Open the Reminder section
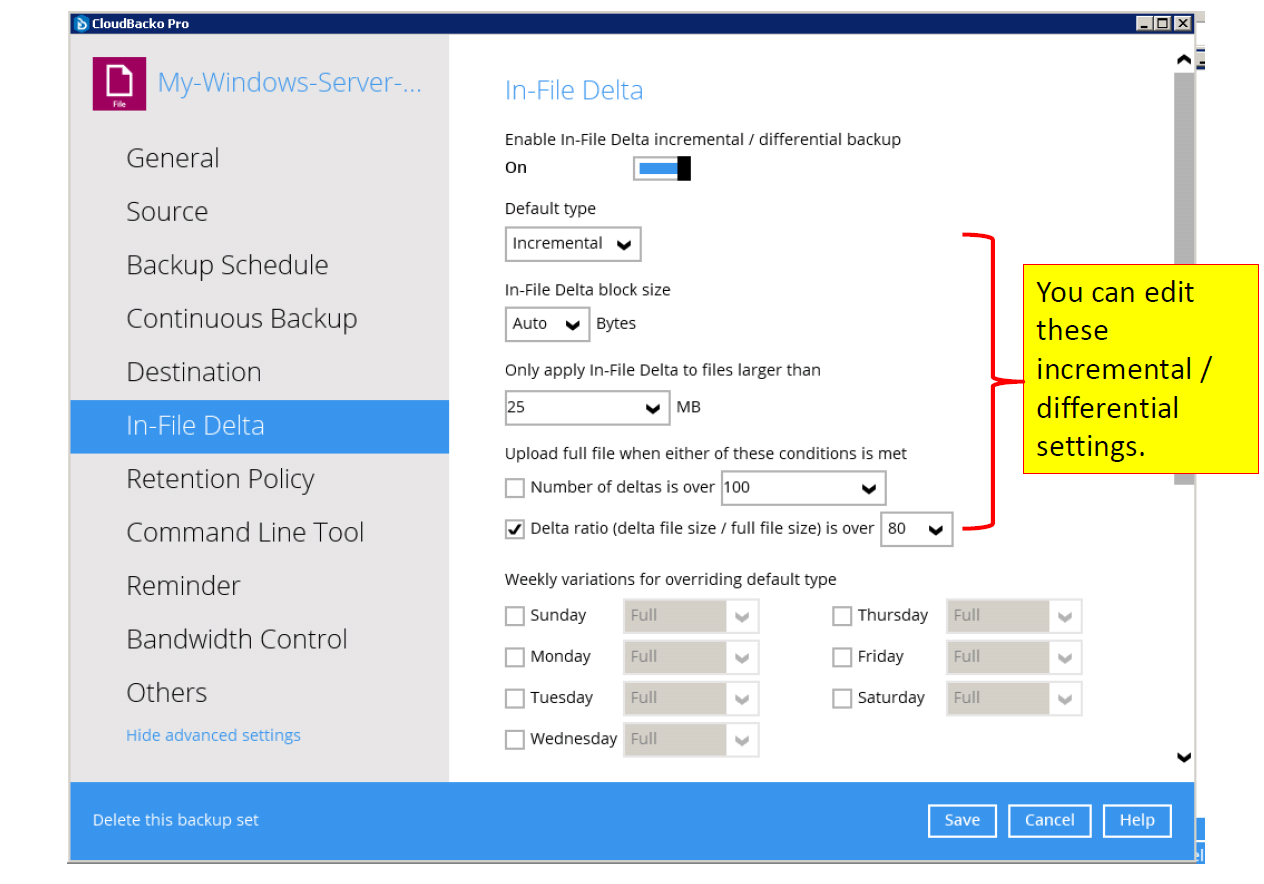 [260, 586]
